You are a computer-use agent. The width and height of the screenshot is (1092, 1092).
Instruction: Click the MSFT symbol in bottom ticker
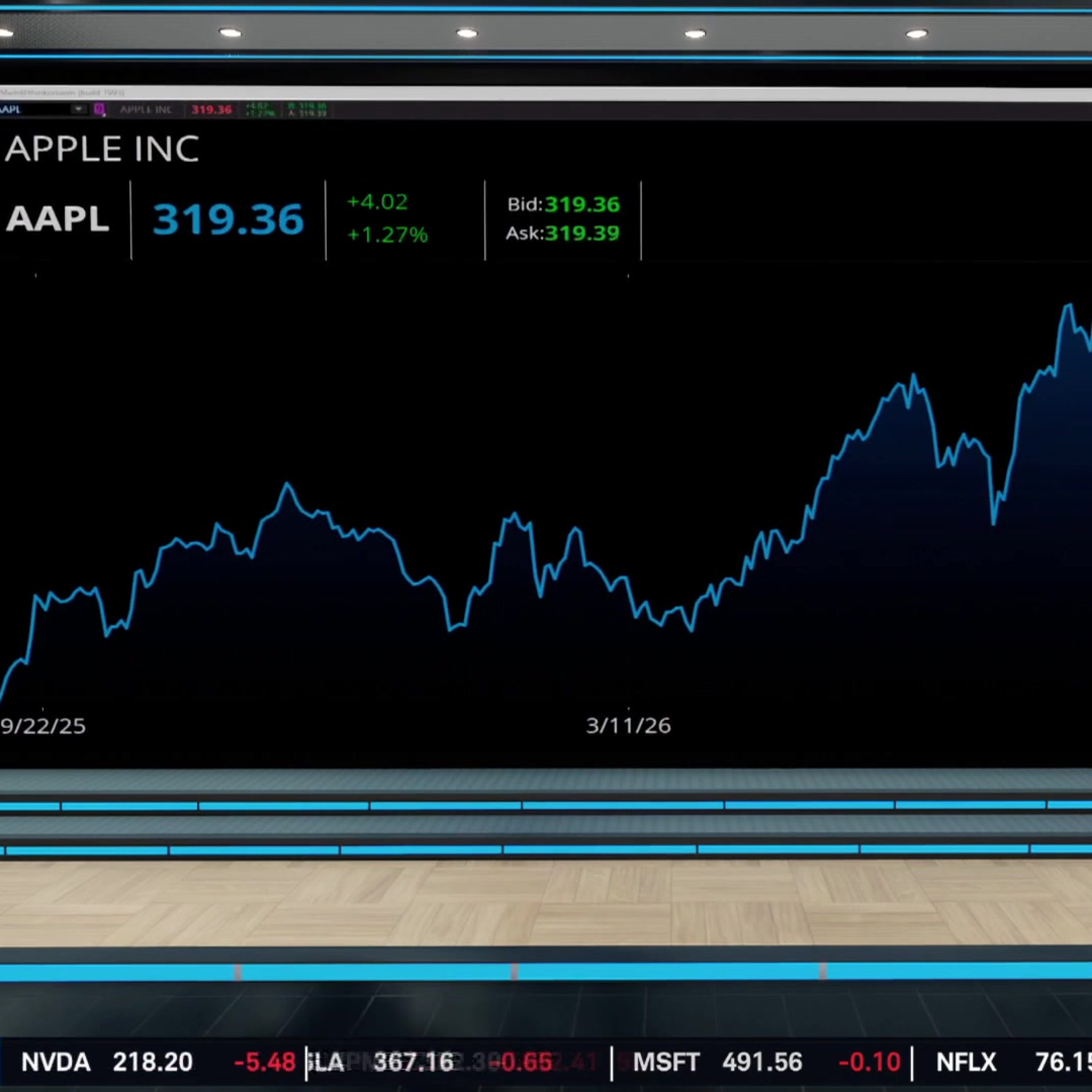tap(666, 1063)
